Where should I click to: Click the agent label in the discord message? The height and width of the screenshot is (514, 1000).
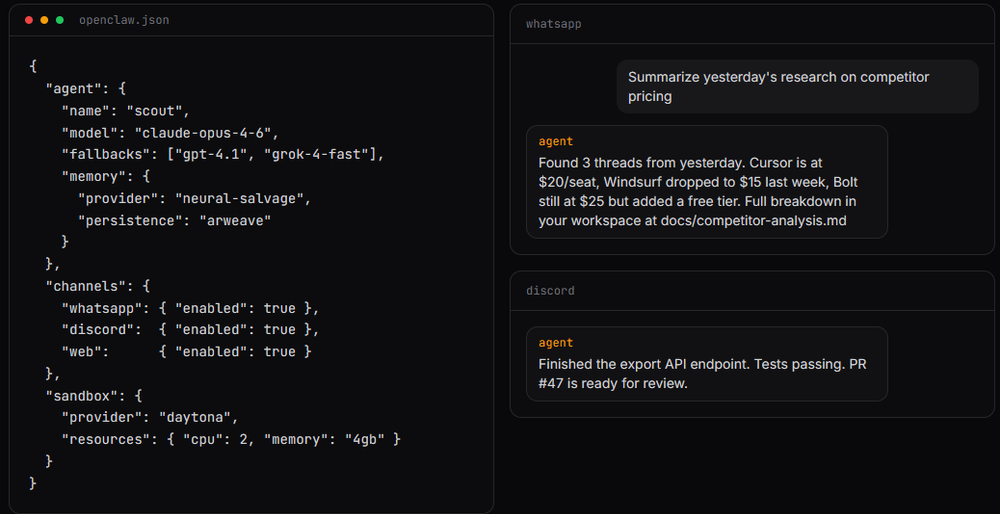coord(555,343)
